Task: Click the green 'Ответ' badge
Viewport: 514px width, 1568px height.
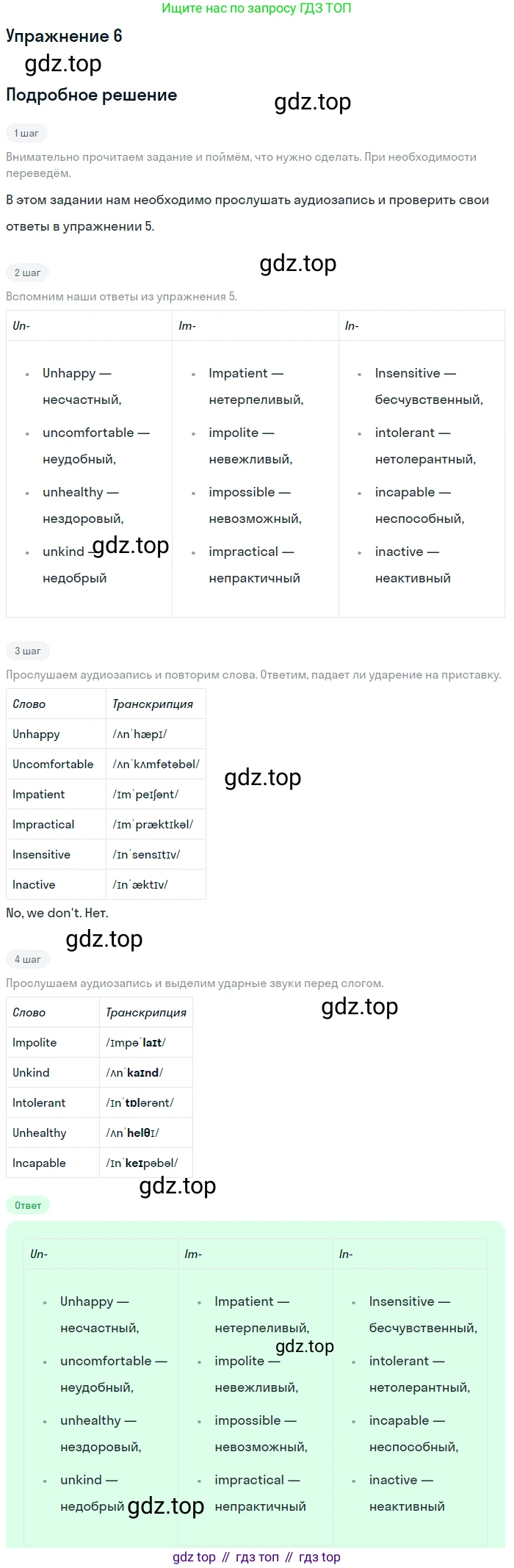Action: click(x=28, y=1205)
